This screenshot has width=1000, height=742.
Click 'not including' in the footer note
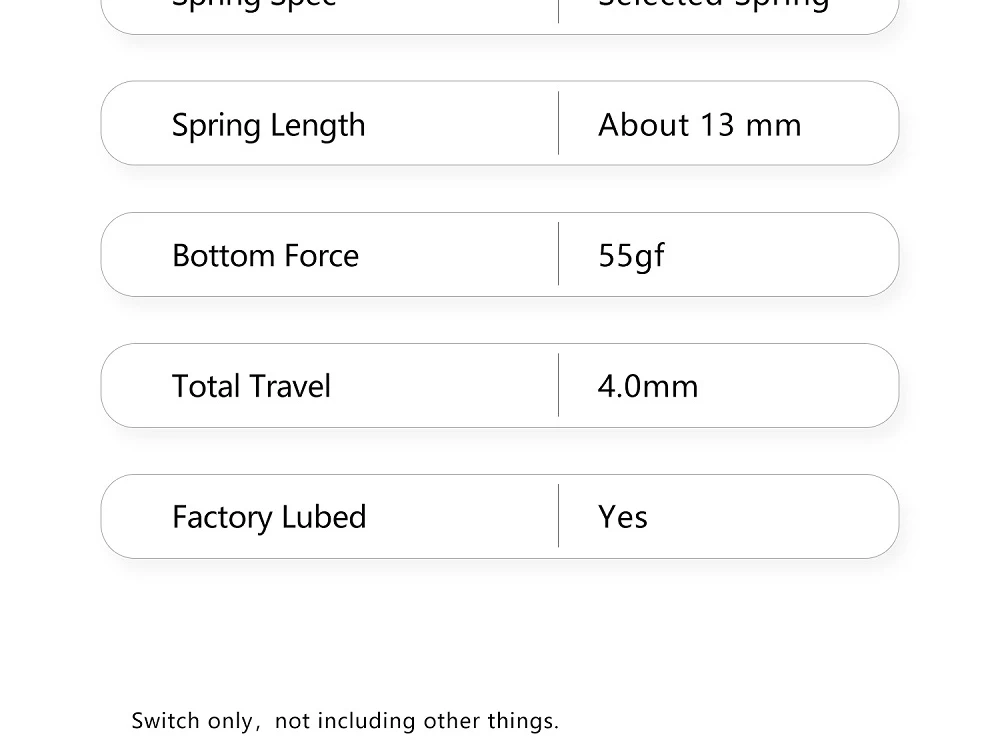[345, 721]
